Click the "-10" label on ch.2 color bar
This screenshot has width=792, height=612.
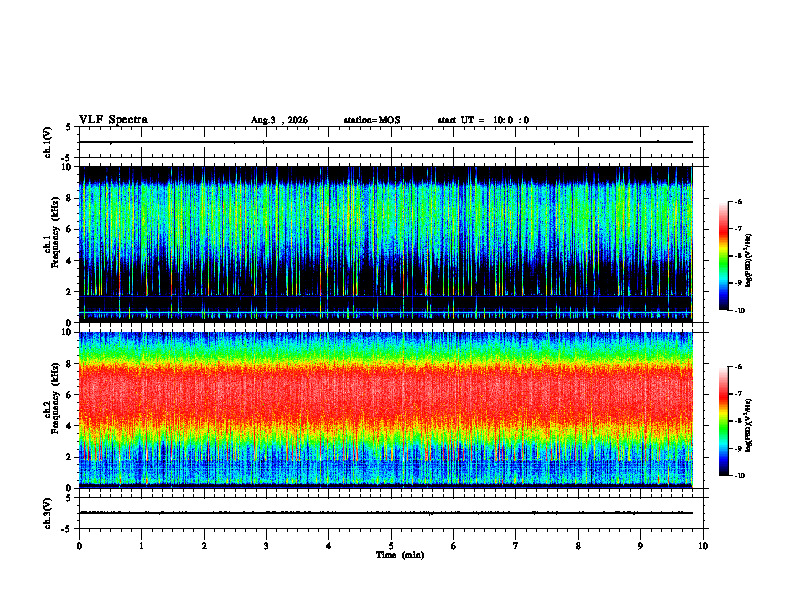739,476
